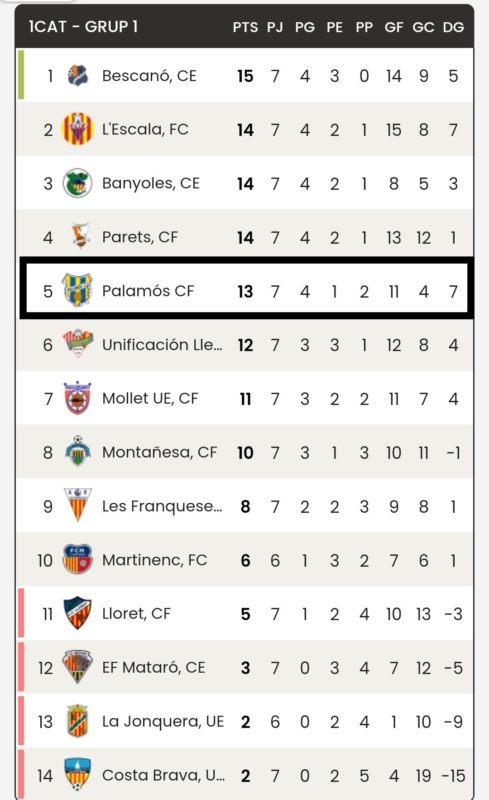Click the L'Escala, FC striped crest

pos(78,129)
